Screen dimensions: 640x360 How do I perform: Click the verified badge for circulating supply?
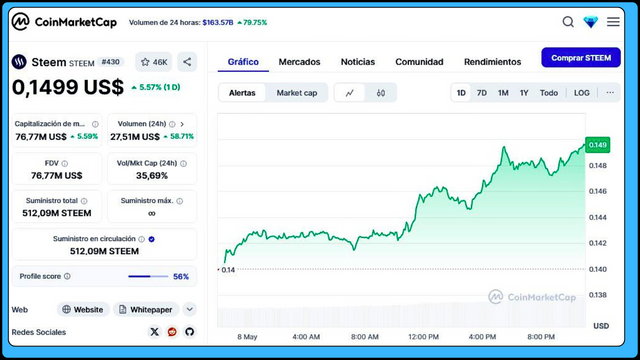(151, 239)
